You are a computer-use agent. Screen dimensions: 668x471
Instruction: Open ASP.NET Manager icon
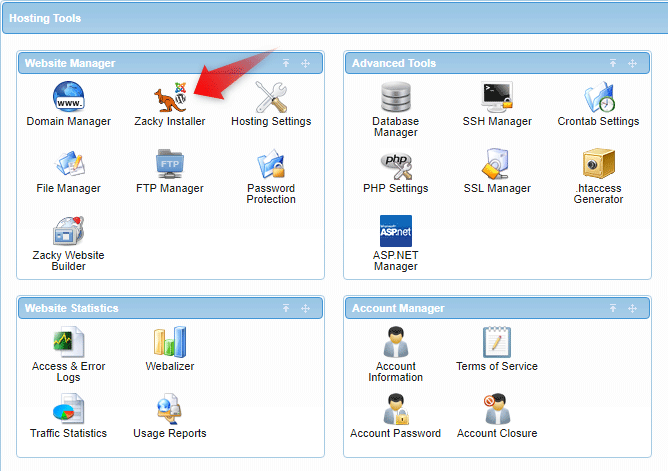[395, 232]
